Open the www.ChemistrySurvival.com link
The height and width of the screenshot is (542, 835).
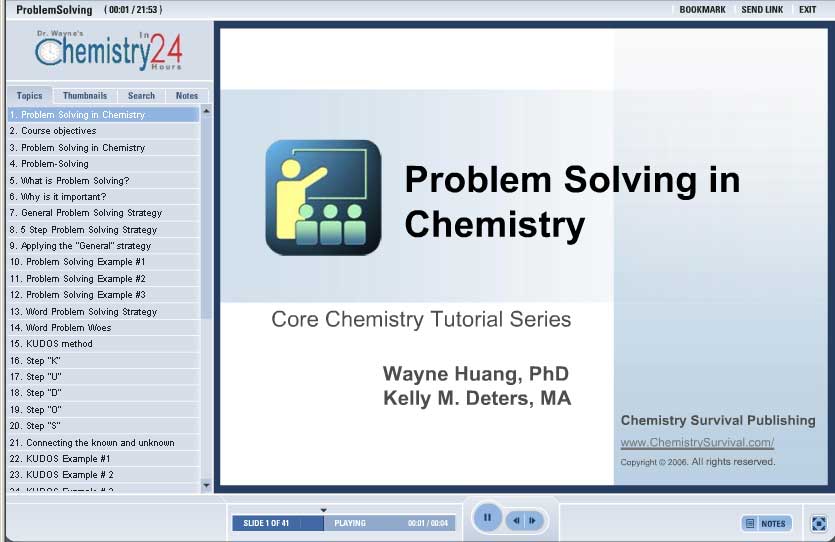(697, 442)
